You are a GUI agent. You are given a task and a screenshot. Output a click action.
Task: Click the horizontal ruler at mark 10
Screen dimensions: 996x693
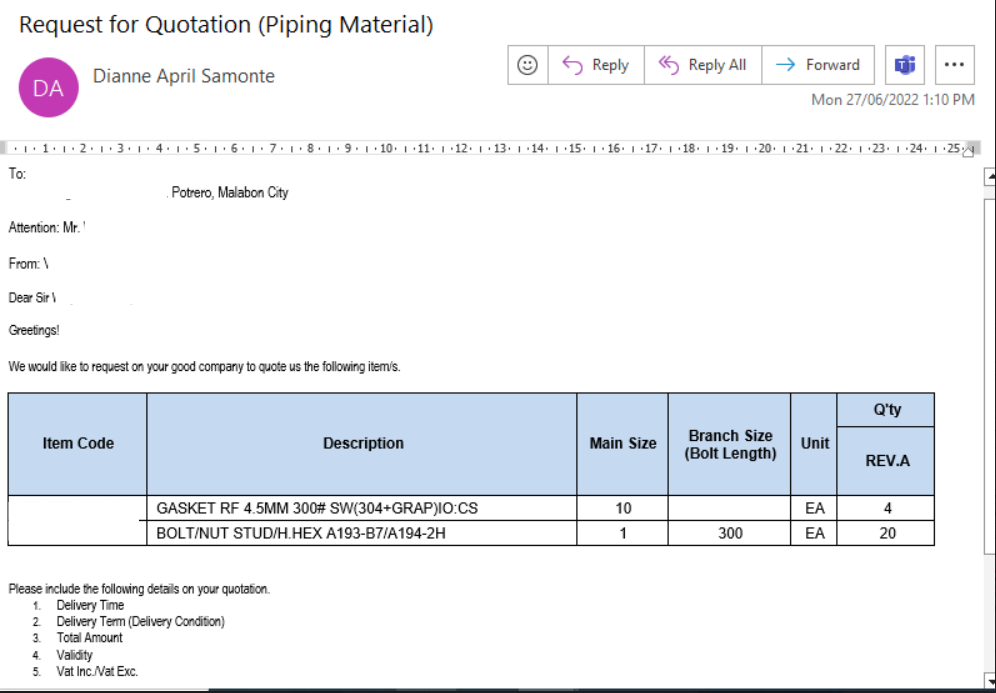[384, 148]
